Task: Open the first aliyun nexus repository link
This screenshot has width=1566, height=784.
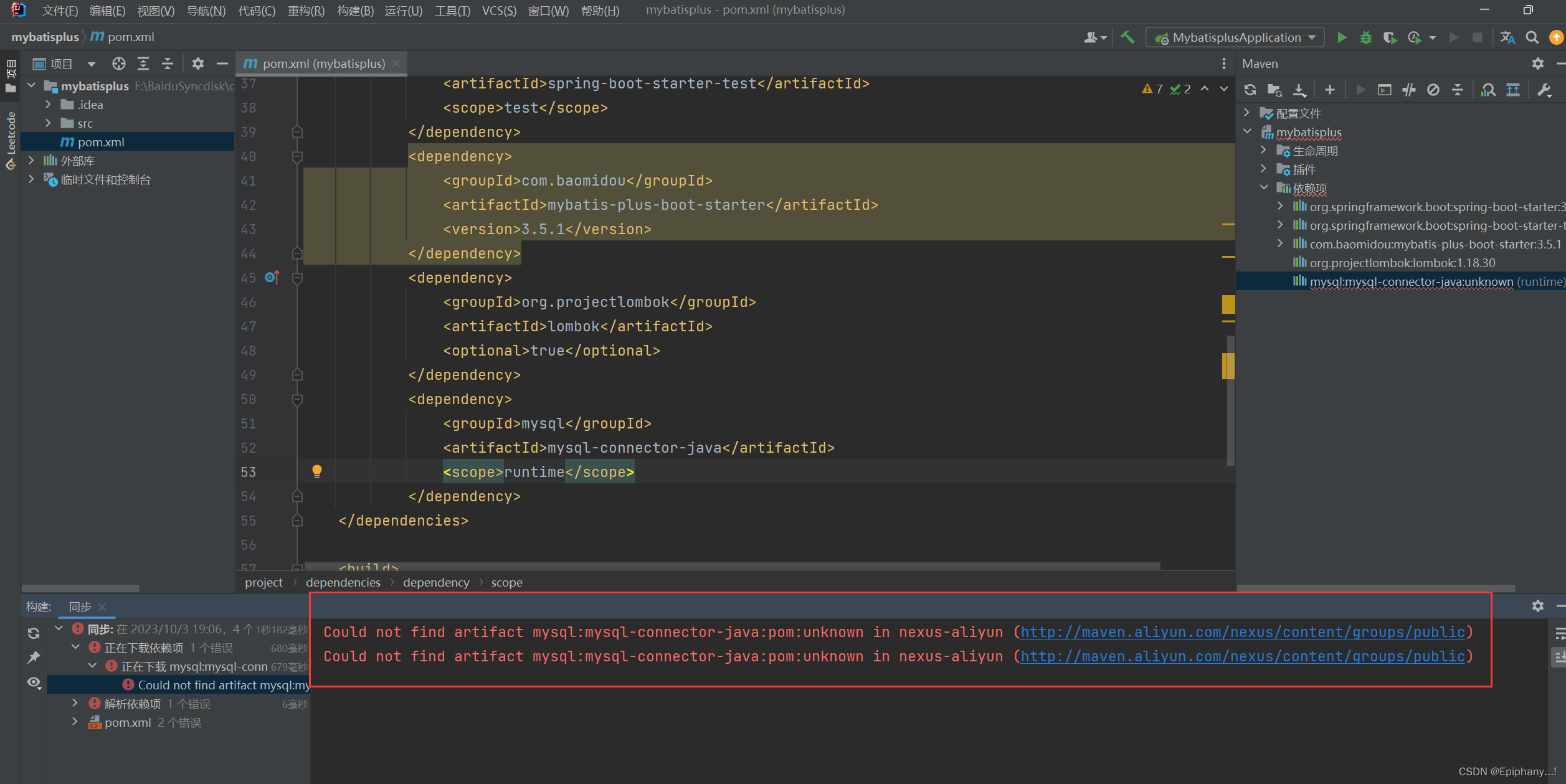Action: [1242, 632]
